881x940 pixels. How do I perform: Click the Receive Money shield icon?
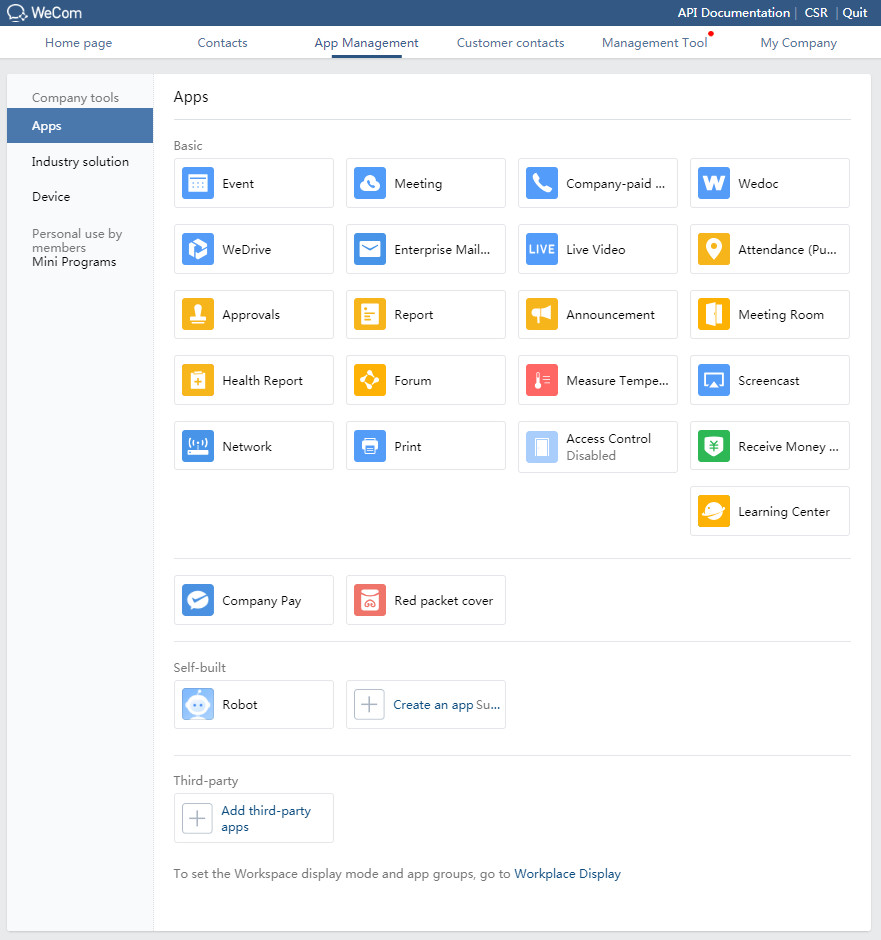click(x=714, y=446)
